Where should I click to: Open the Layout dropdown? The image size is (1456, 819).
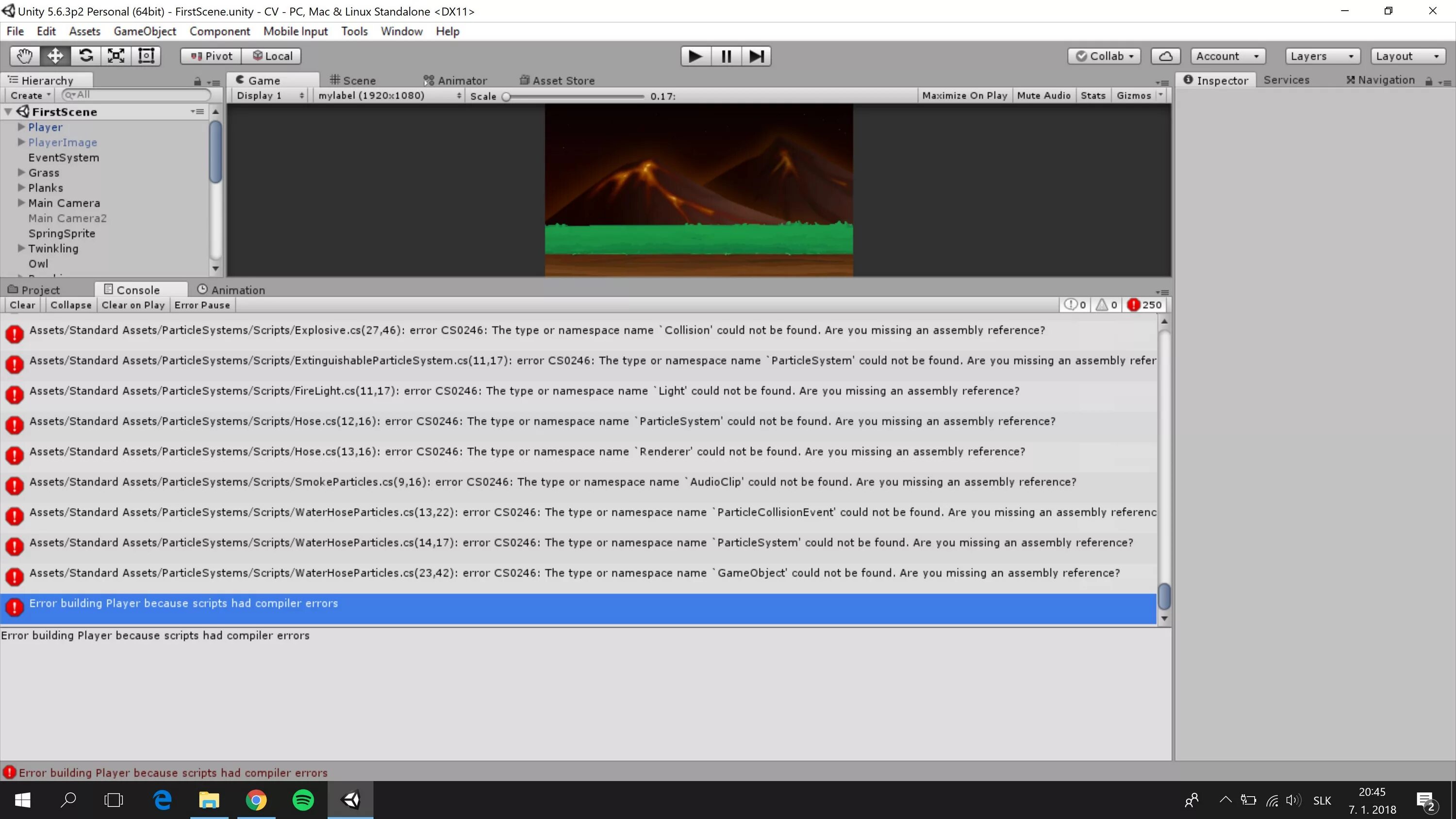1407,56
